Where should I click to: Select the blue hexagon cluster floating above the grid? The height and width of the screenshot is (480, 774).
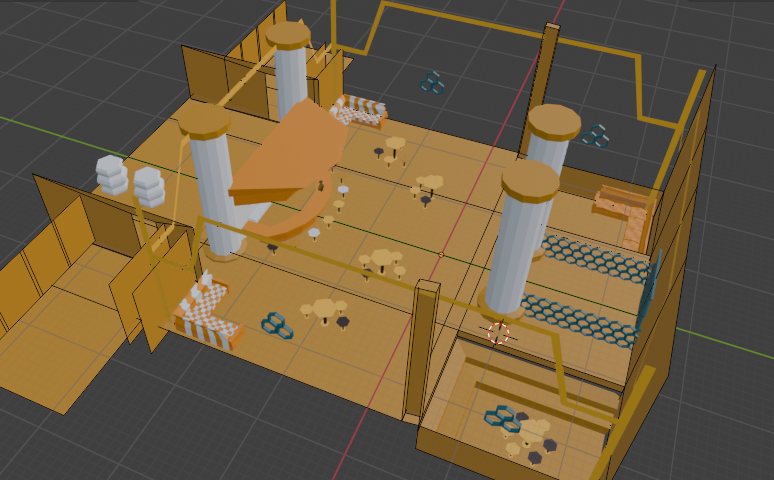(433, 82)
